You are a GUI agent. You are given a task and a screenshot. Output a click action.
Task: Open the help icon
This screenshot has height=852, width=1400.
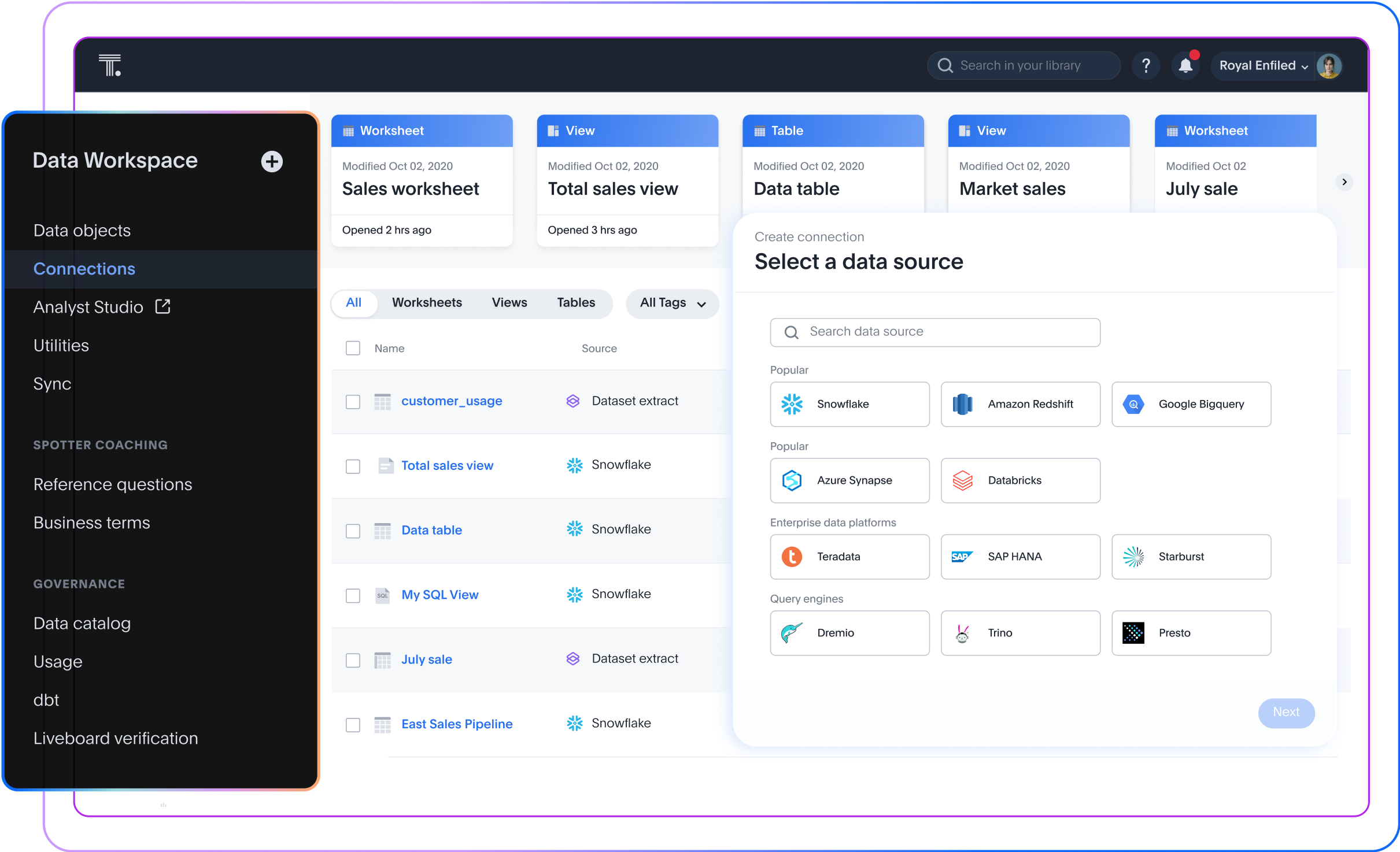[1146, 65]
